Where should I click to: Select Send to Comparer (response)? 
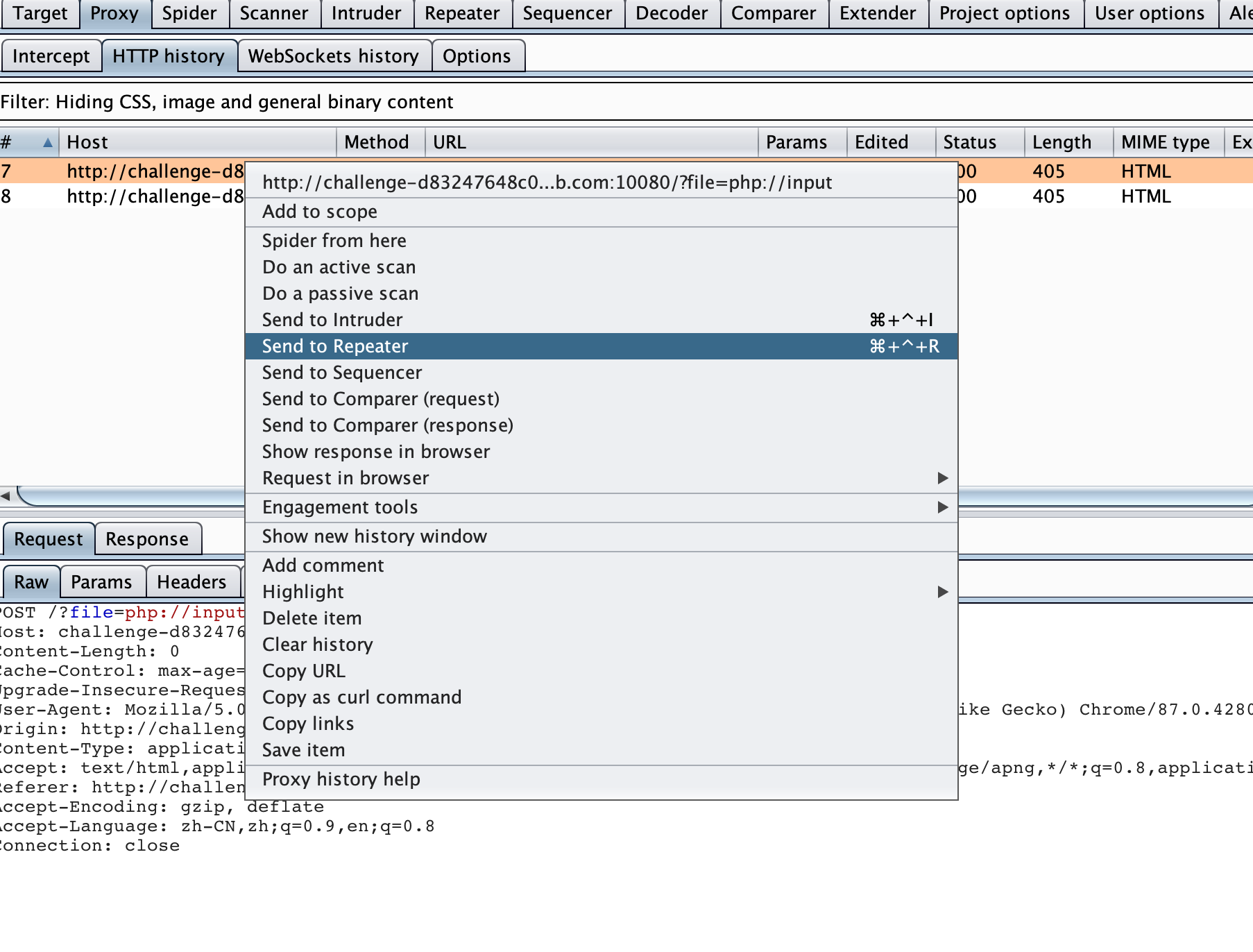click(602, 425)
